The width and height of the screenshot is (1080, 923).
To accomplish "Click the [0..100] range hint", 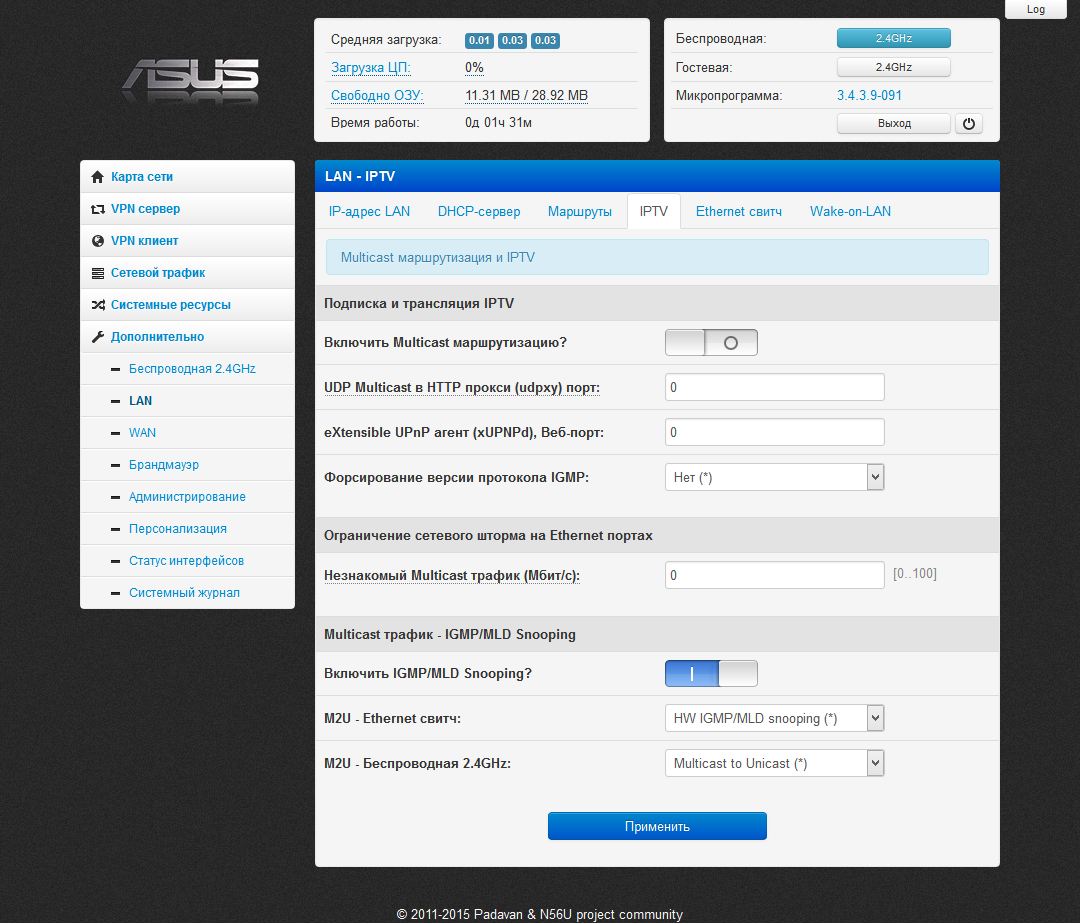I will [x=915, y=574].
